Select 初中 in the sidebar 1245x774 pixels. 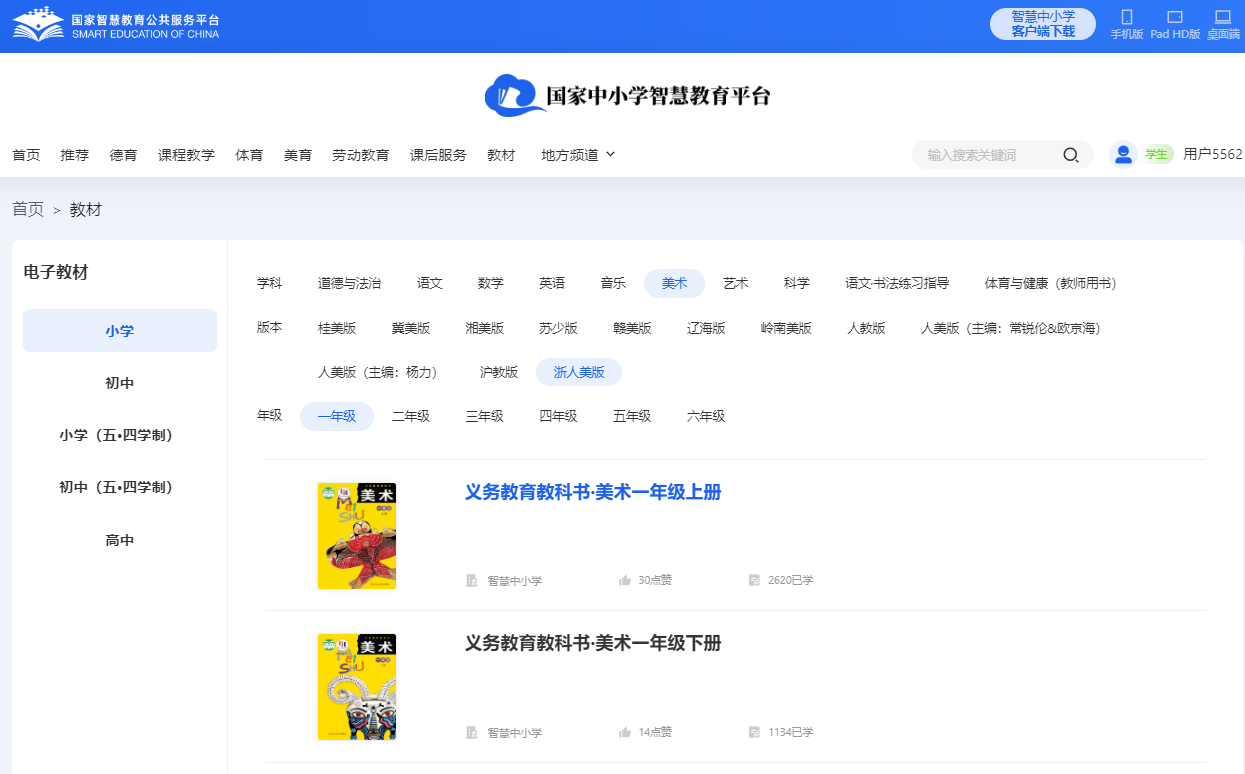120,383
